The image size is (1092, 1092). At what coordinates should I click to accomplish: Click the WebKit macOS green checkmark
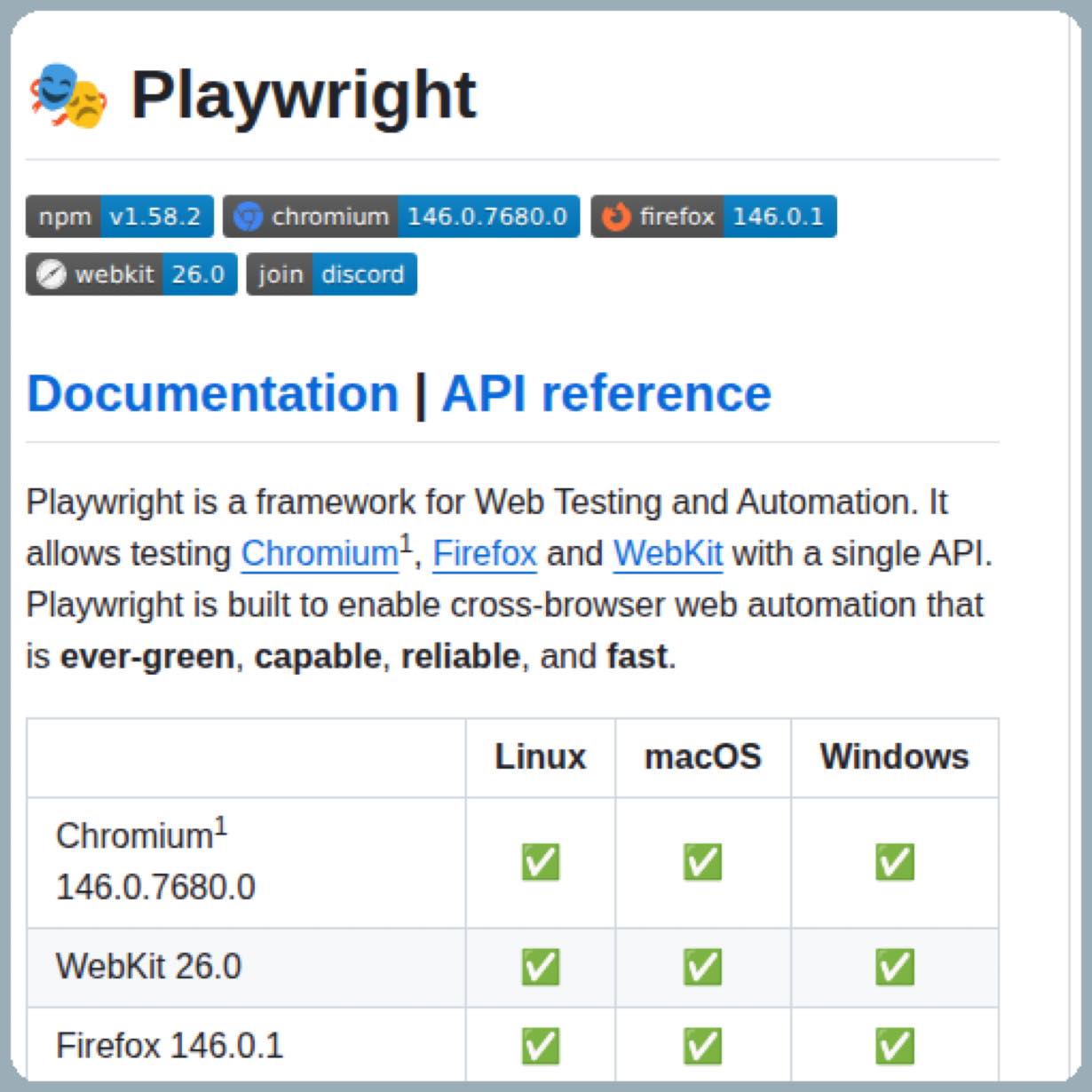[x=702, y=967]
